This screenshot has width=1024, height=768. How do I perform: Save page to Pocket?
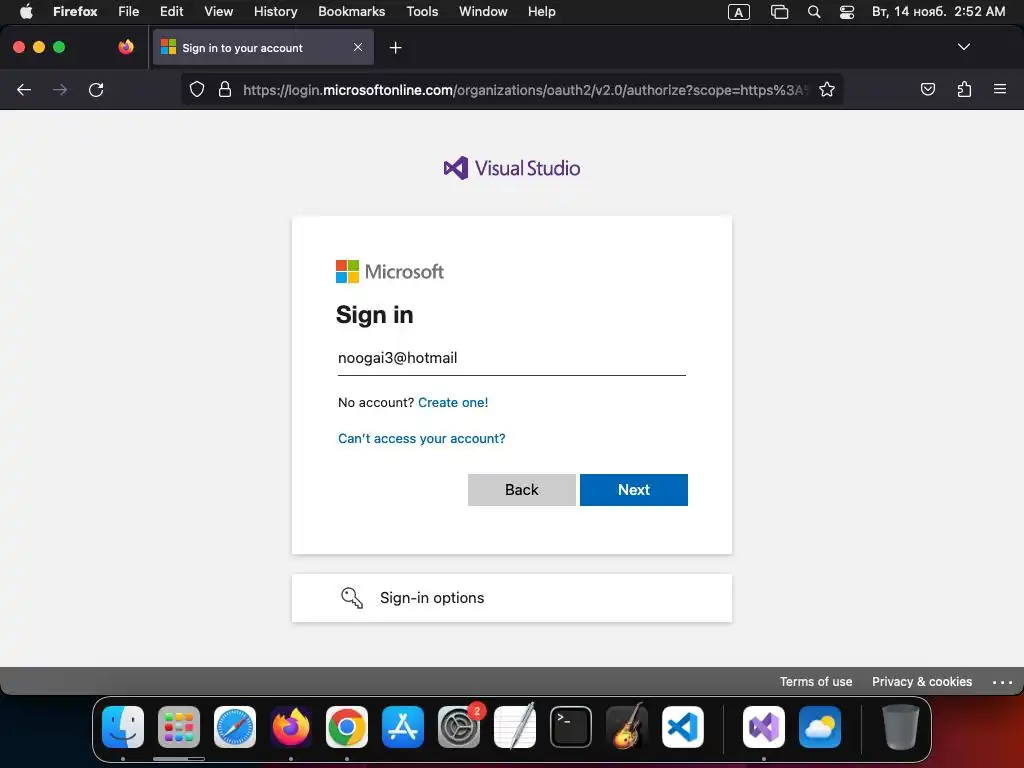pos(927,89)
